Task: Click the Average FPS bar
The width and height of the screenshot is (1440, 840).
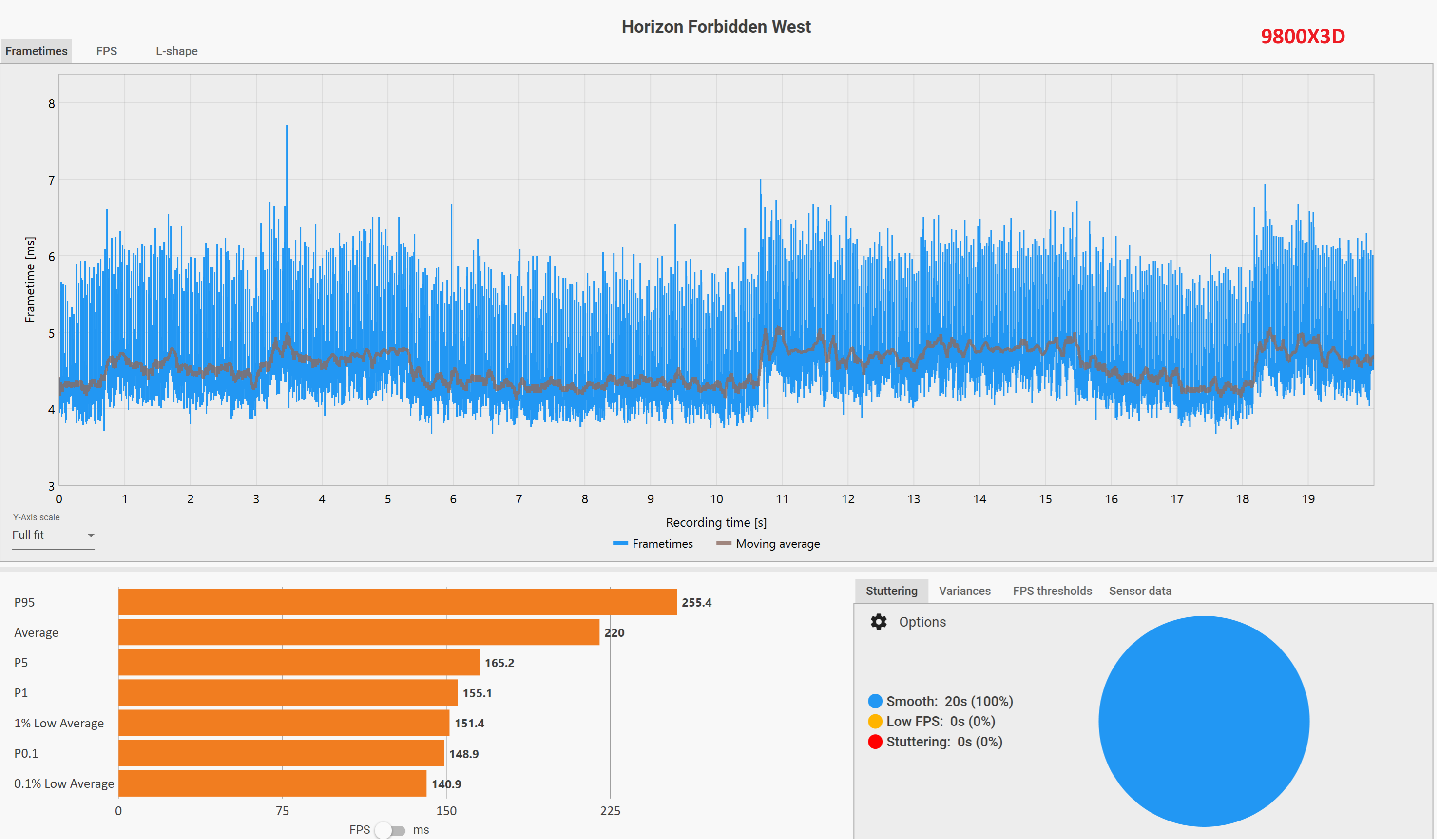Action: click(x=359, y=632)
